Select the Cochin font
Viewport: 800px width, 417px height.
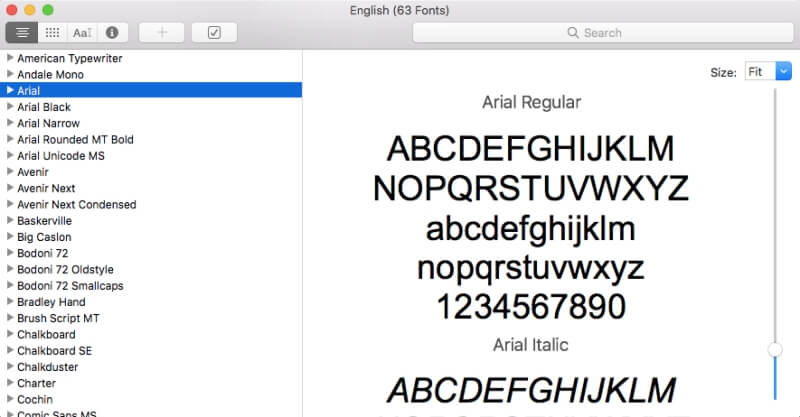(35, 400)
